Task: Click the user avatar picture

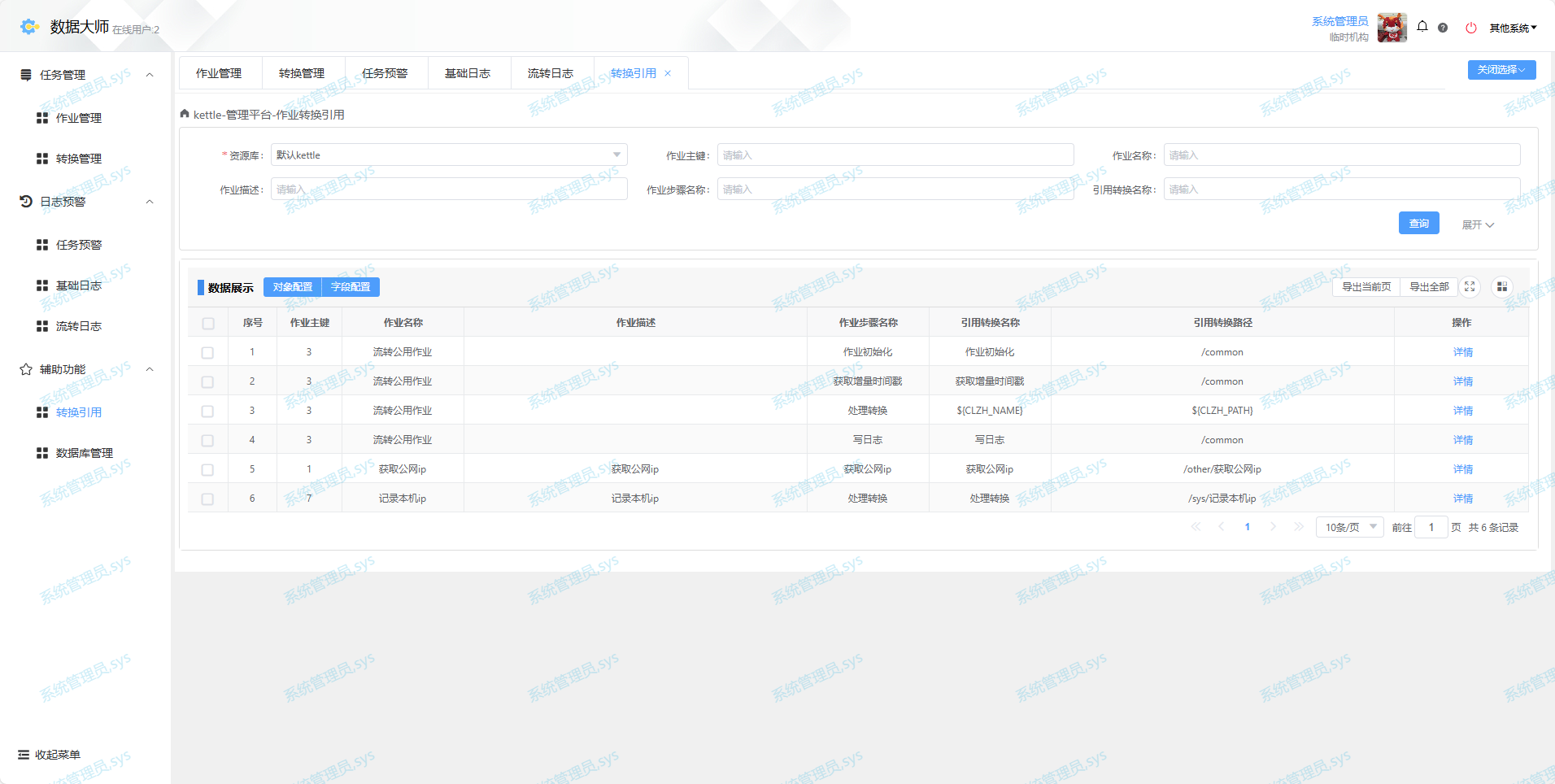Action: pos(1392,28)
